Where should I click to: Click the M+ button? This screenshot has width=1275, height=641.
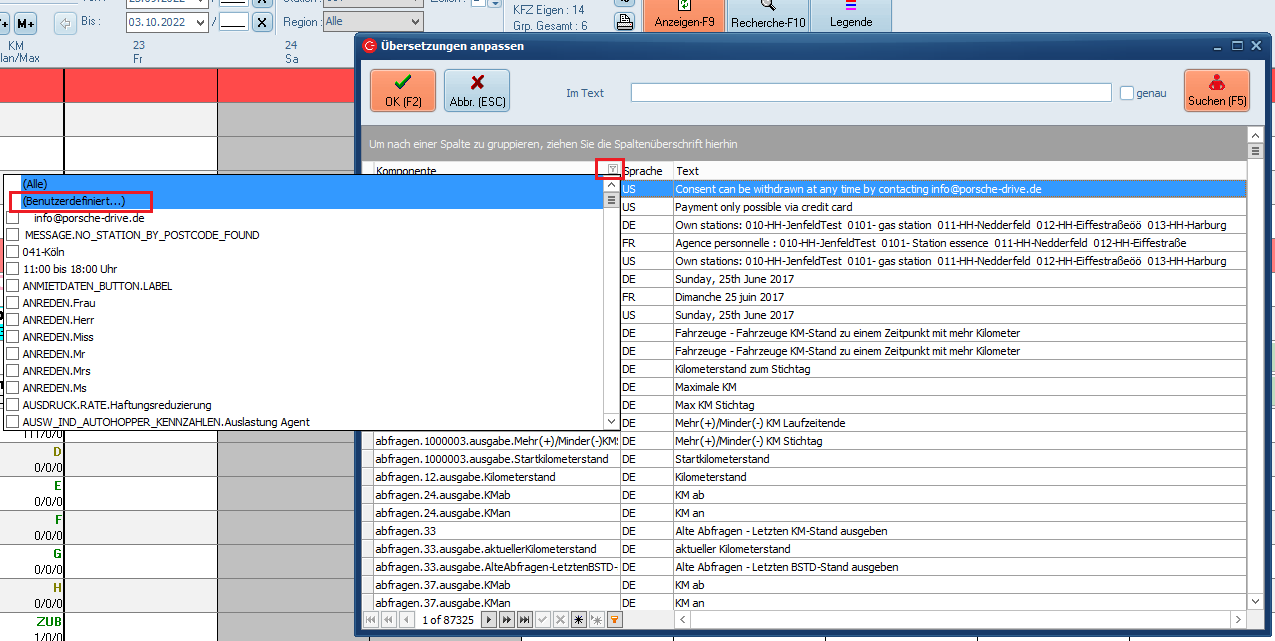click(x=25, y=22)
